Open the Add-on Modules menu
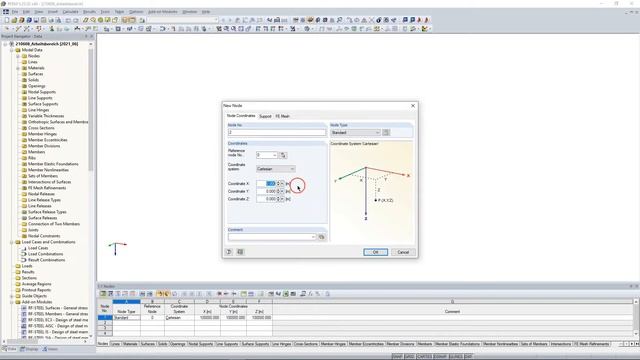 click(162, 12)
